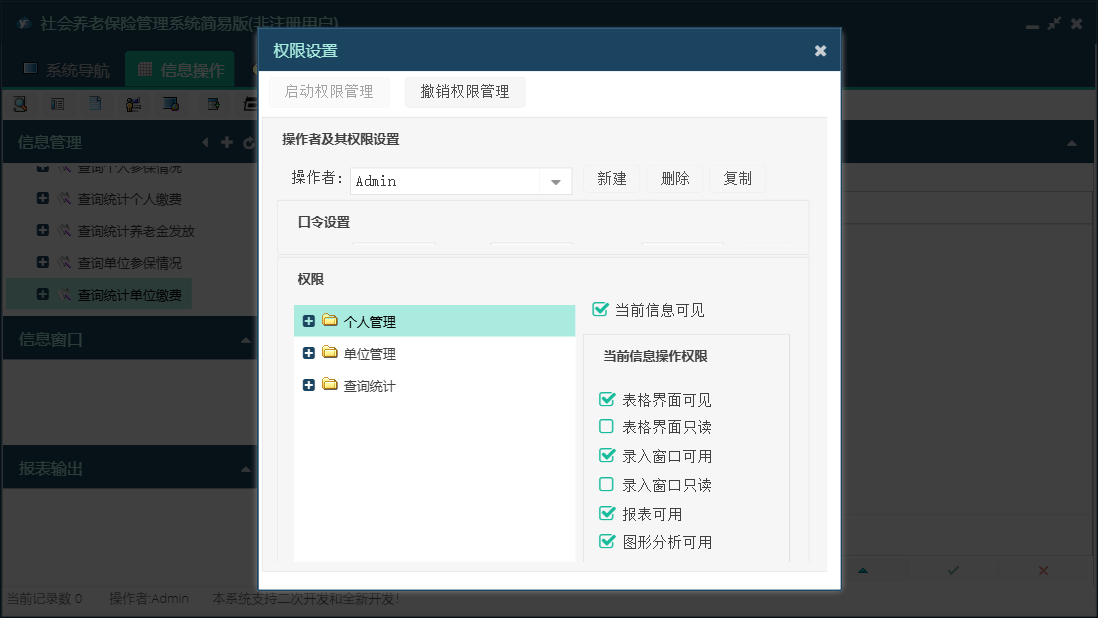Click the monitor-with-globe toolbar icon
Screen dimensions: 1098x618
171,103
